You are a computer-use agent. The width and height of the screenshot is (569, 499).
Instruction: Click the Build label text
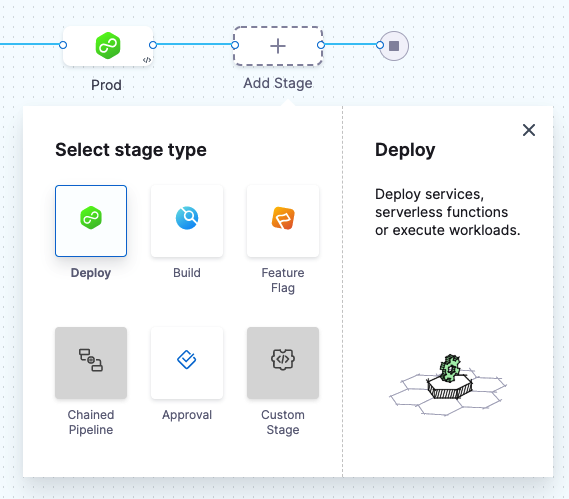pyautogui.click(x=187, y=273)
